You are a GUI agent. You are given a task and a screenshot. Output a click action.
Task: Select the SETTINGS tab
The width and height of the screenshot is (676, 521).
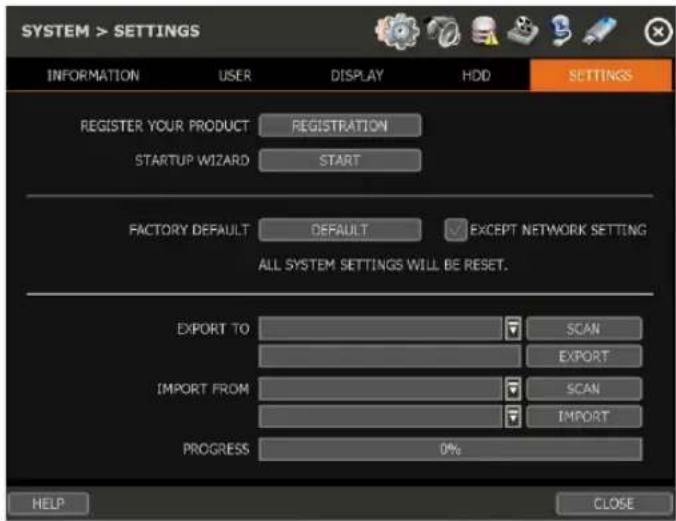tap(601, 75)
